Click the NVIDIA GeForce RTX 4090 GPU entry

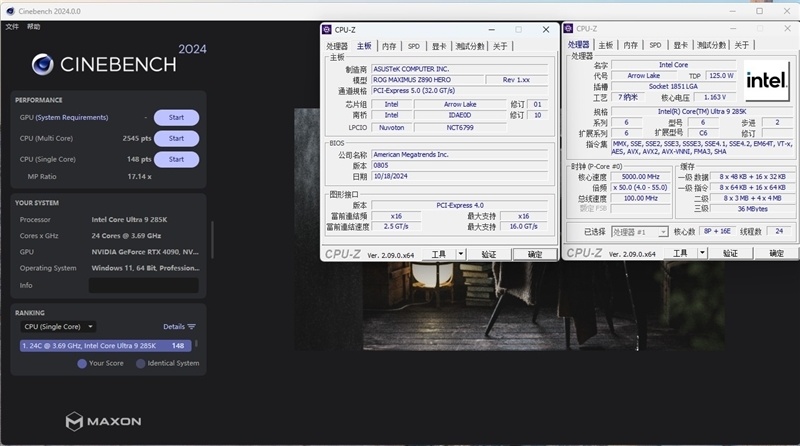145,252
